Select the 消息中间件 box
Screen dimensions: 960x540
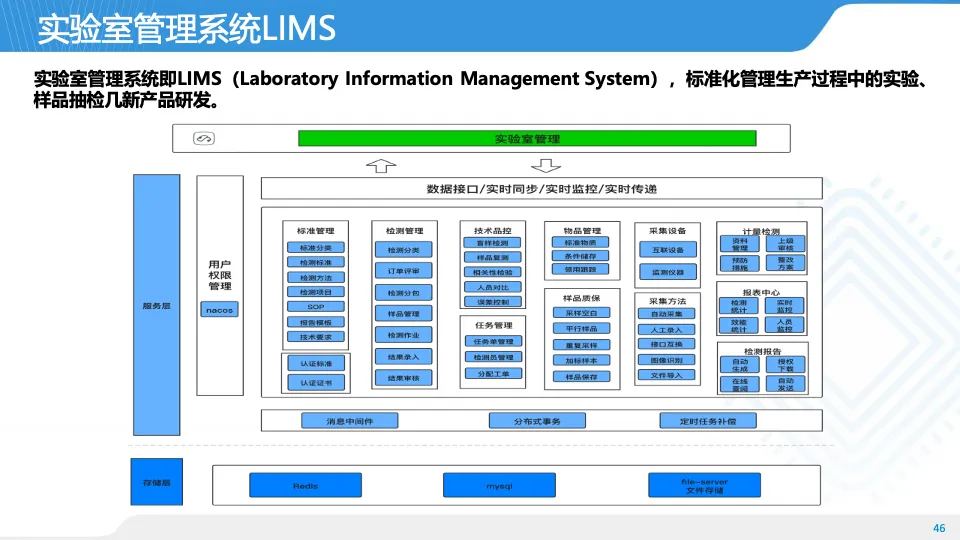(350, 421)
